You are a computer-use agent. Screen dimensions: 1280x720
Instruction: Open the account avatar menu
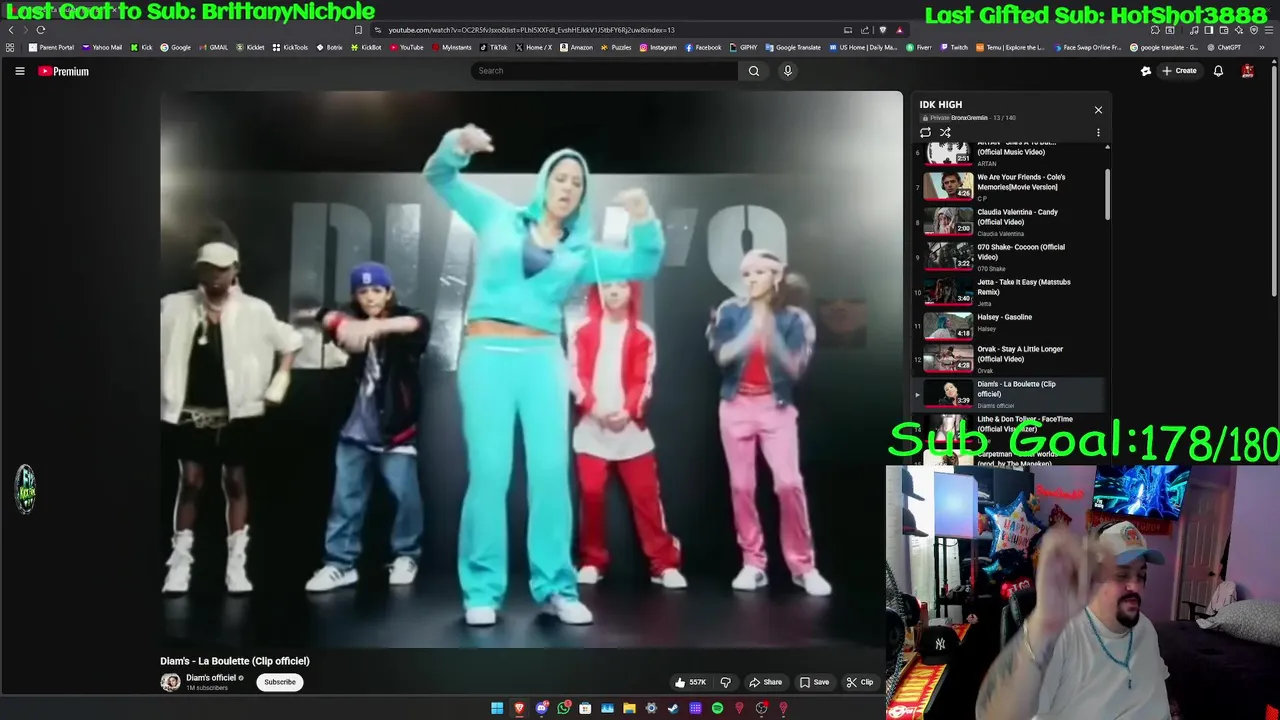(1248, 71)
